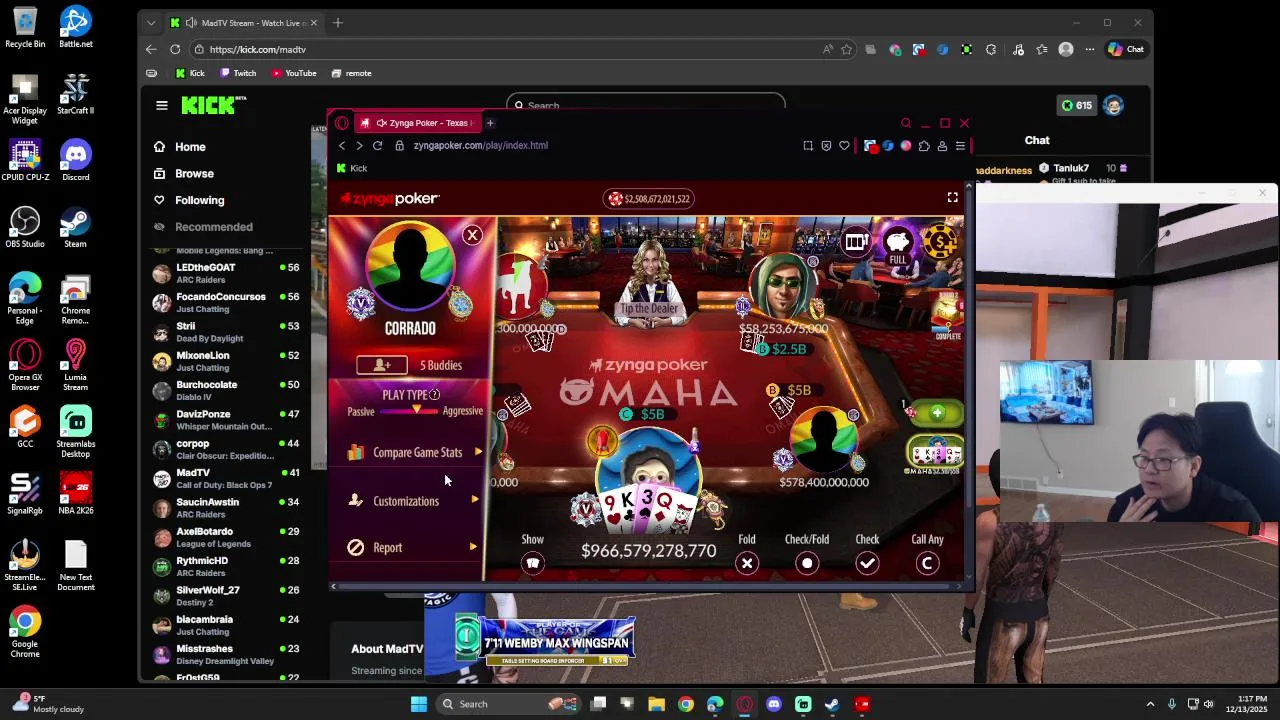Select the Call Any pre-action option
Viewport: 1280px width, 720px height.
pyautogui.click(x=927, y=563)
